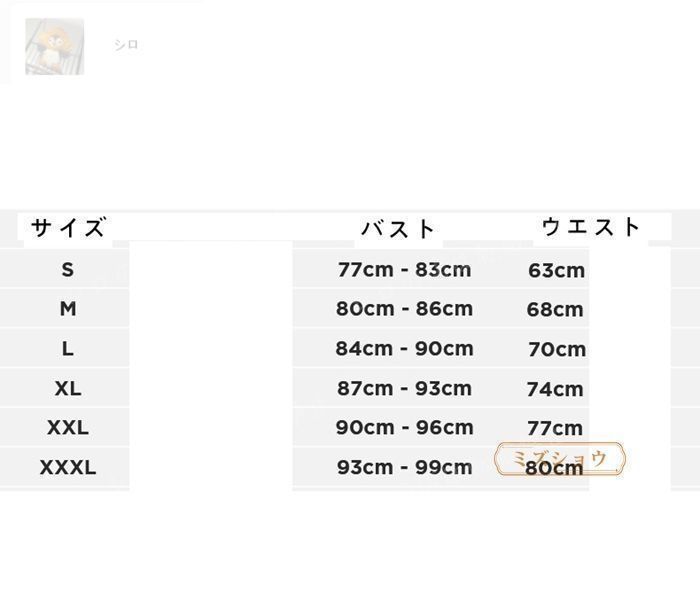700x601 pixels.
Task: Select the XL size row label
Action: point(68,388)
